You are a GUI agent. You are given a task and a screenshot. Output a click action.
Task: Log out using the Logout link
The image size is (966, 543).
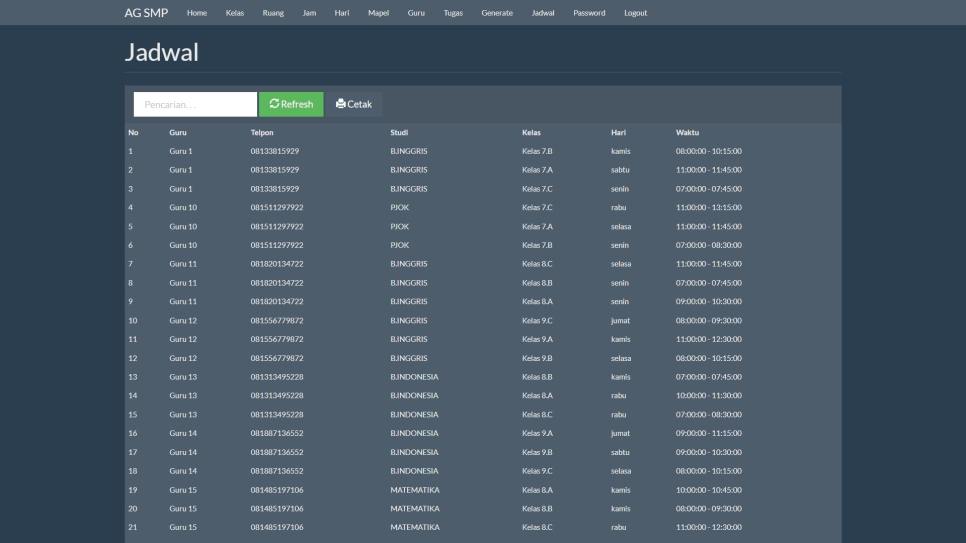635,13
